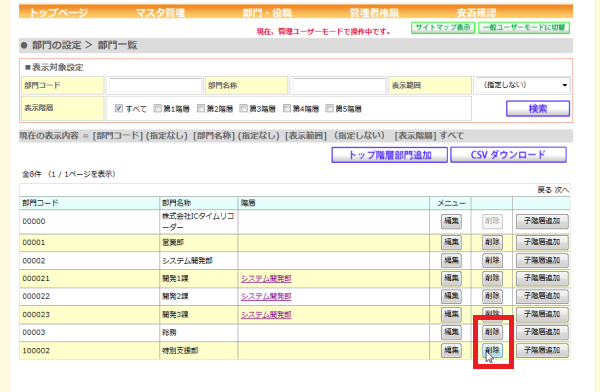
Task: Click the サイトマップ表示 button
Action: point(443,28)
